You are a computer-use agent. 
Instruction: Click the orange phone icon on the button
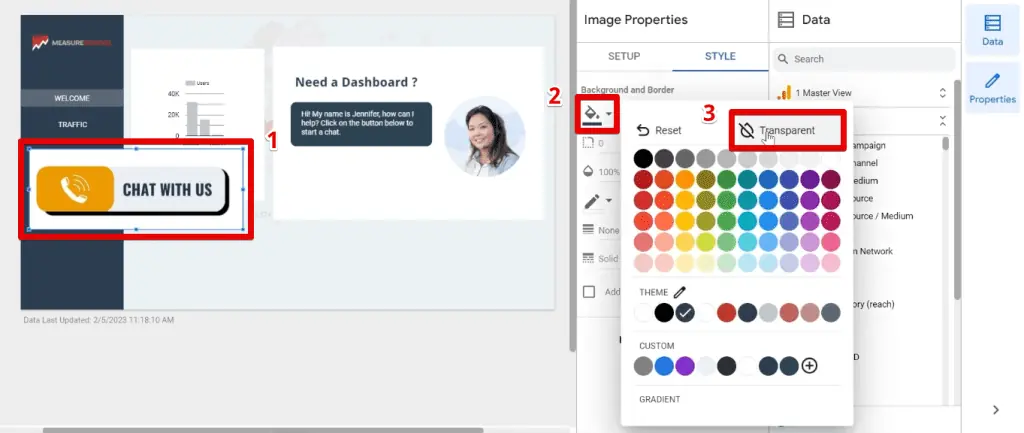pyautogui.click(x=75, y=189)
